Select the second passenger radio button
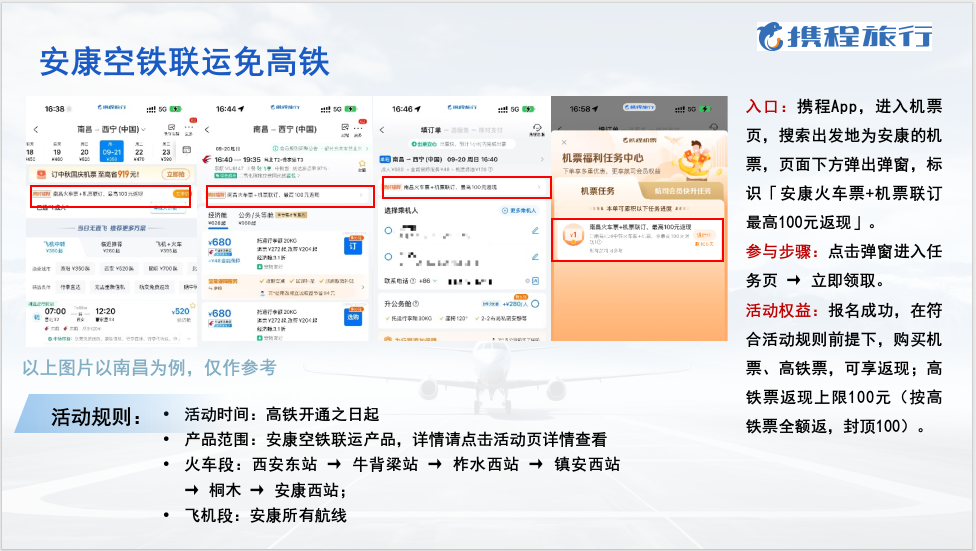Viewport: 976px width, 551px height. tap(388, 257)
